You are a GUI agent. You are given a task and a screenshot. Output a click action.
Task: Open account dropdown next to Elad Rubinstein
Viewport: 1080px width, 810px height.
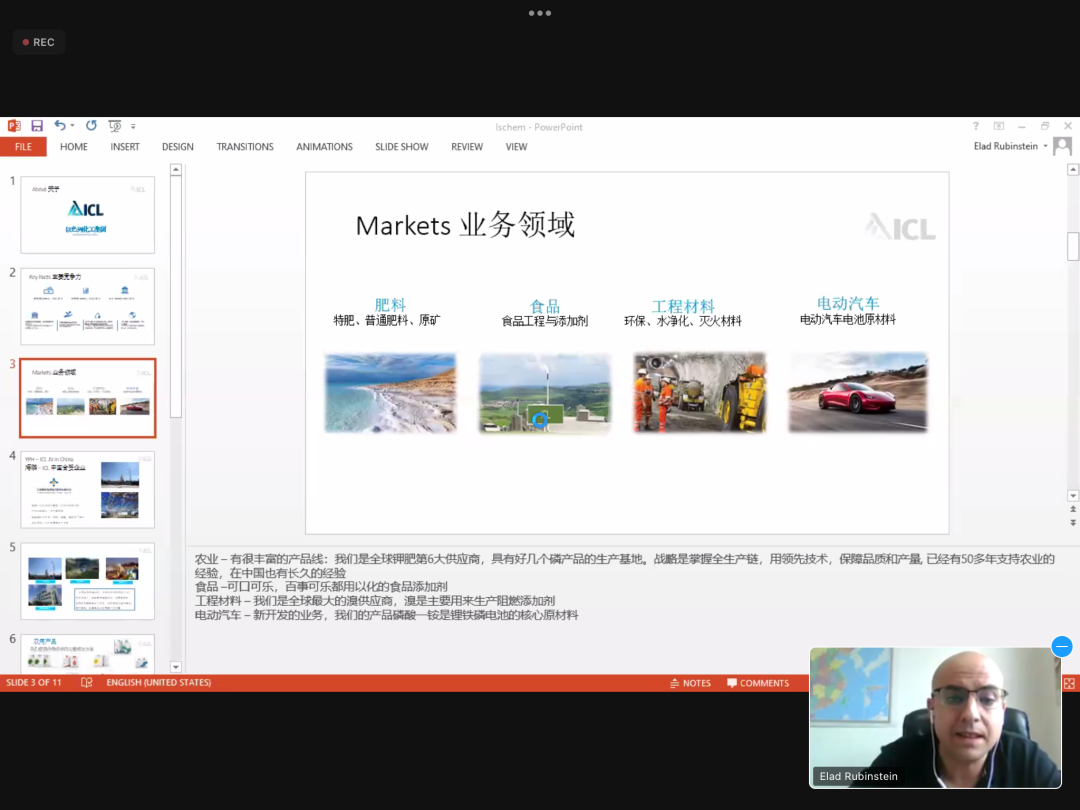(x=1046, y=146)
